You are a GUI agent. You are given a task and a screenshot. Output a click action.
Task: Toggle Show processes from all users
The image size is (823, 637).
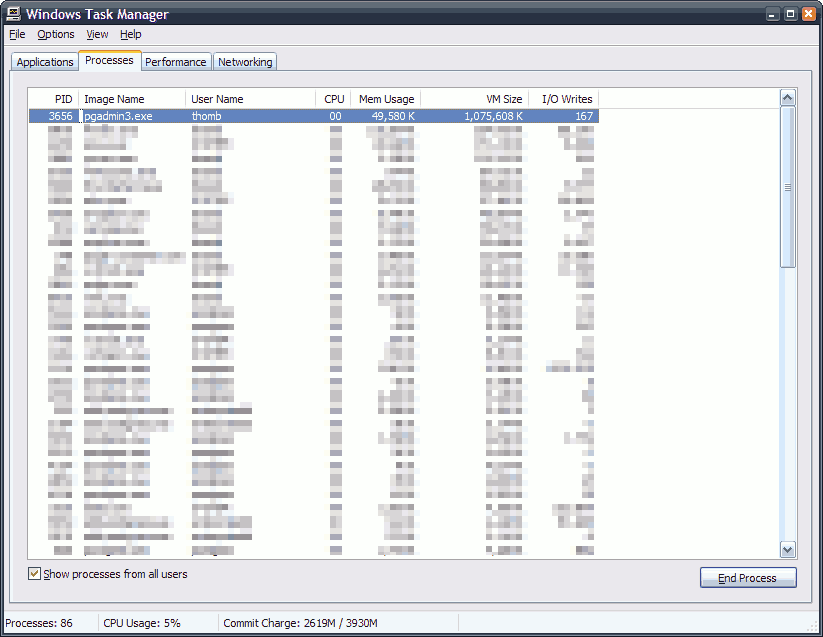click(35, 574)
